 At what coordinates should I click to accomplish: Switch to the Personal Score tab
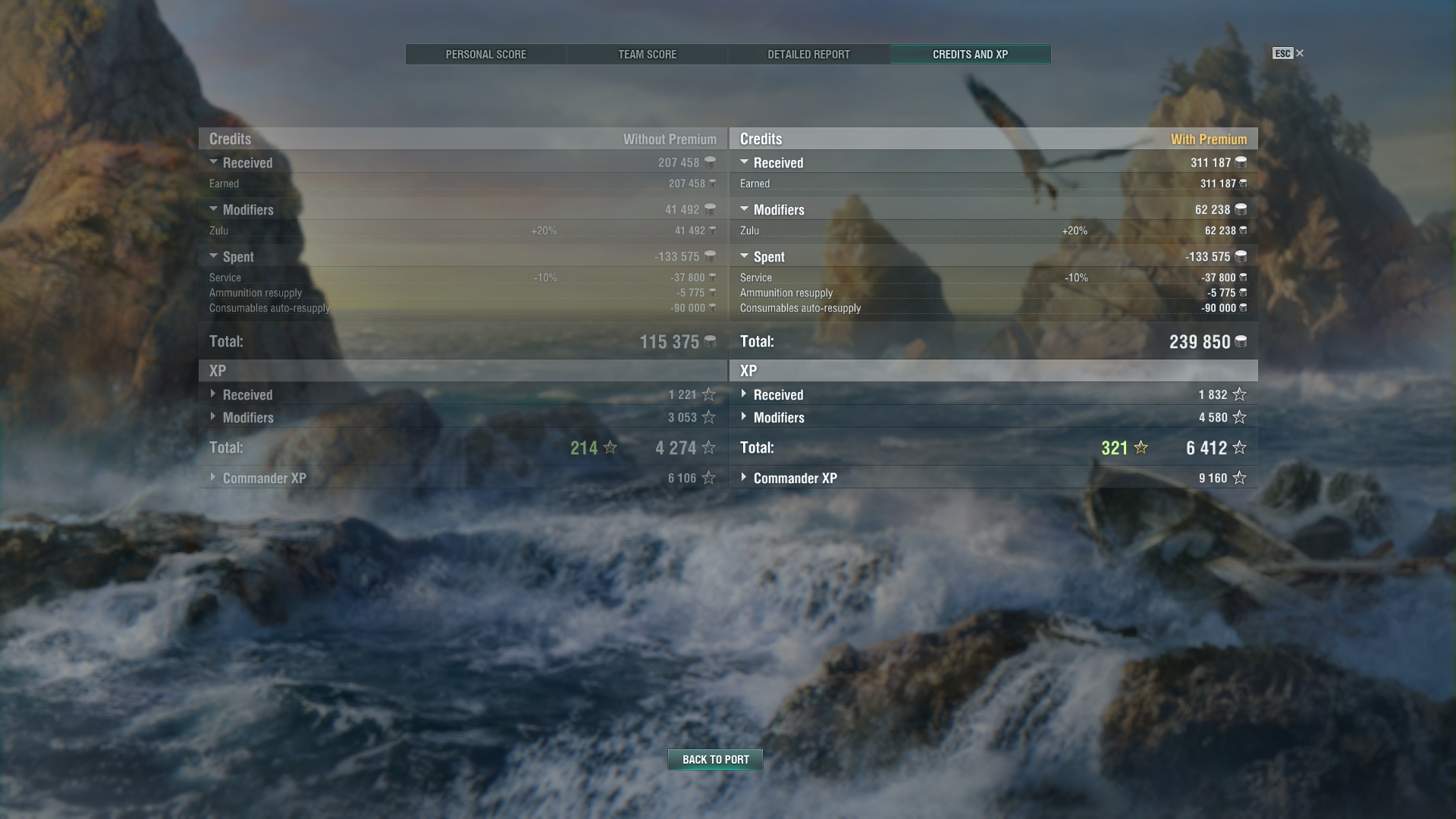(x=486, y=55)
